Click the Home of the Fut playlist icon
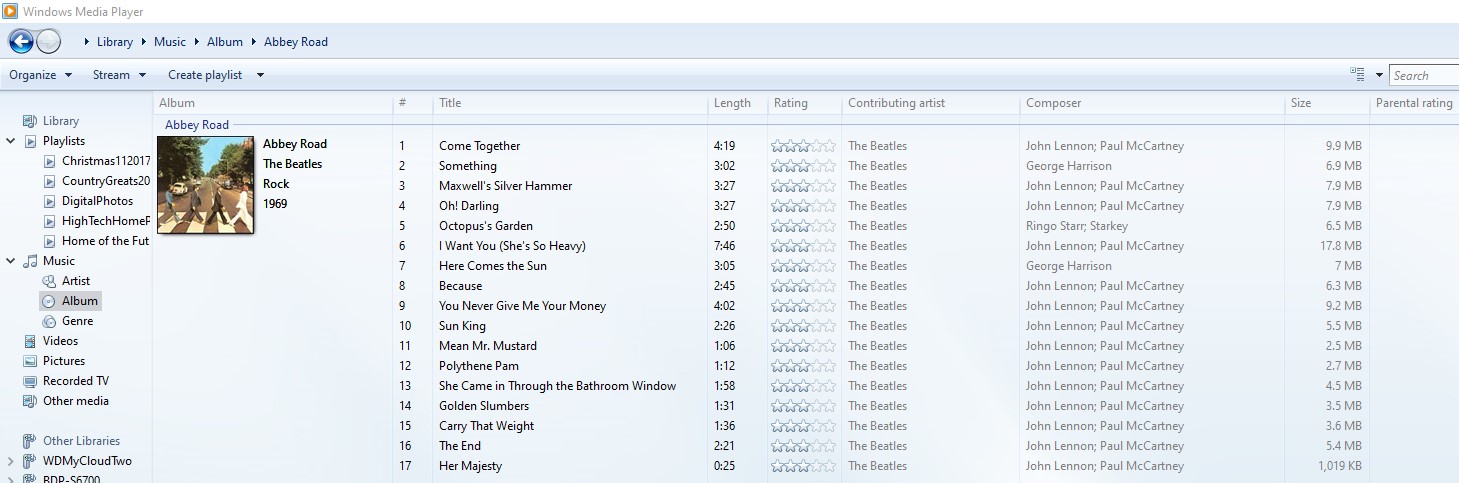 50,241
